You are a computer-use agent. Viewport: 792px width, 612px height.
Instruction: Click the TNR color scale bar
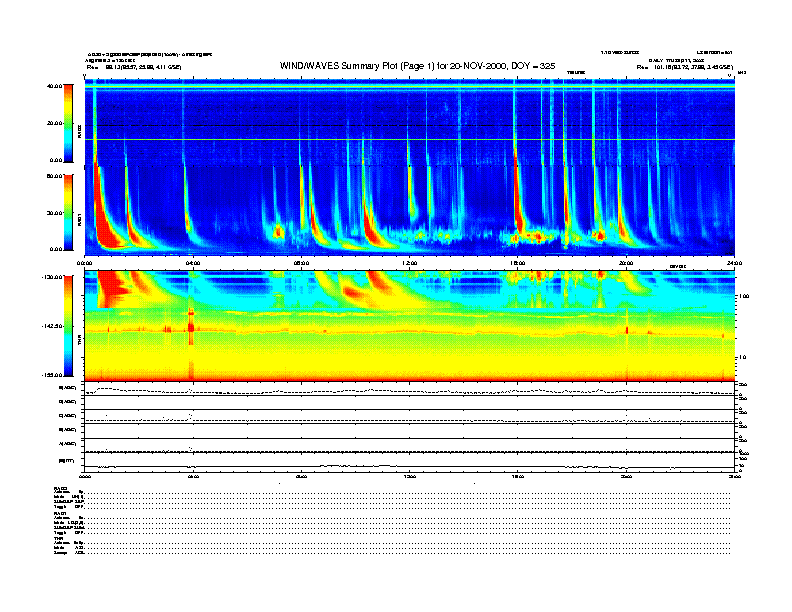[x=68, y=326]
